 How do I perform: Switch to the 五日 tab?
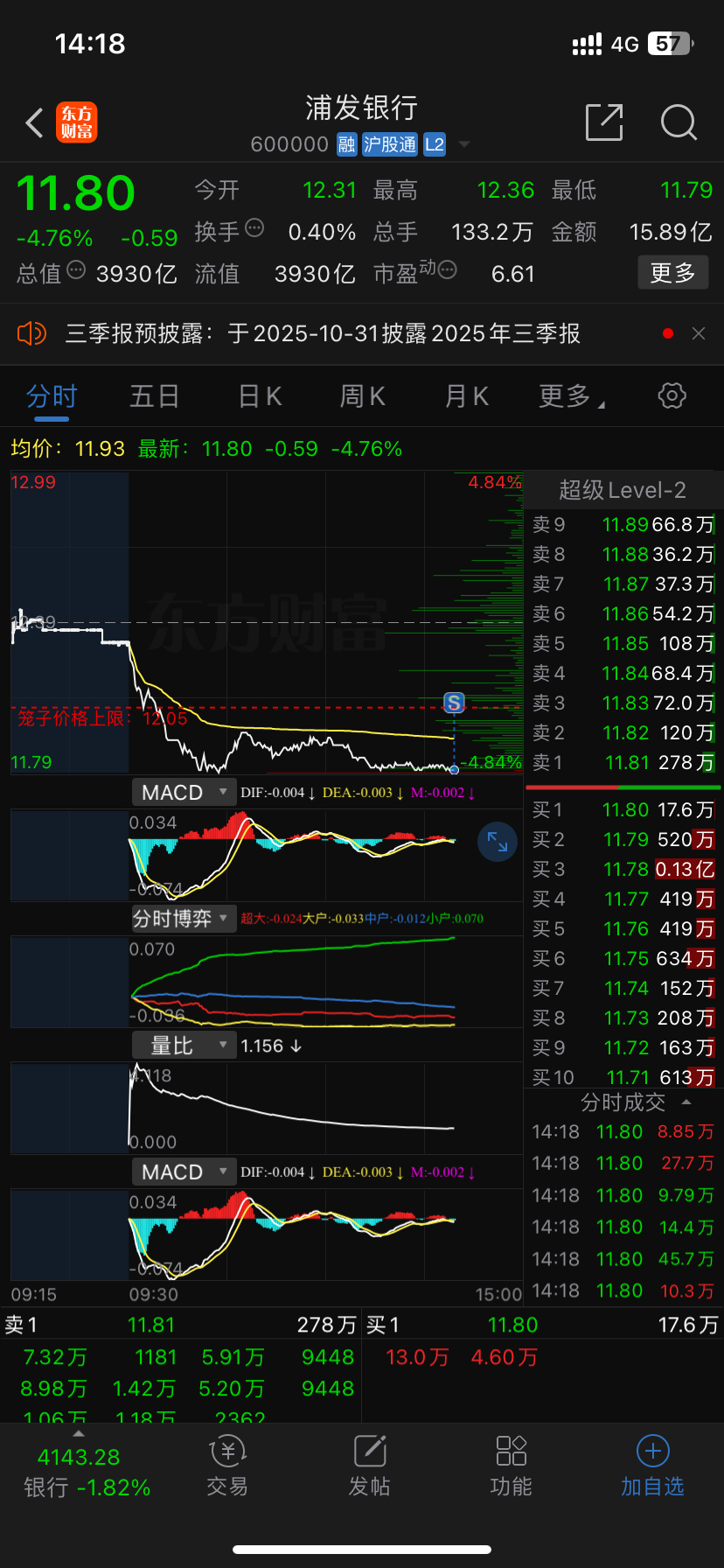coord(155,396)
